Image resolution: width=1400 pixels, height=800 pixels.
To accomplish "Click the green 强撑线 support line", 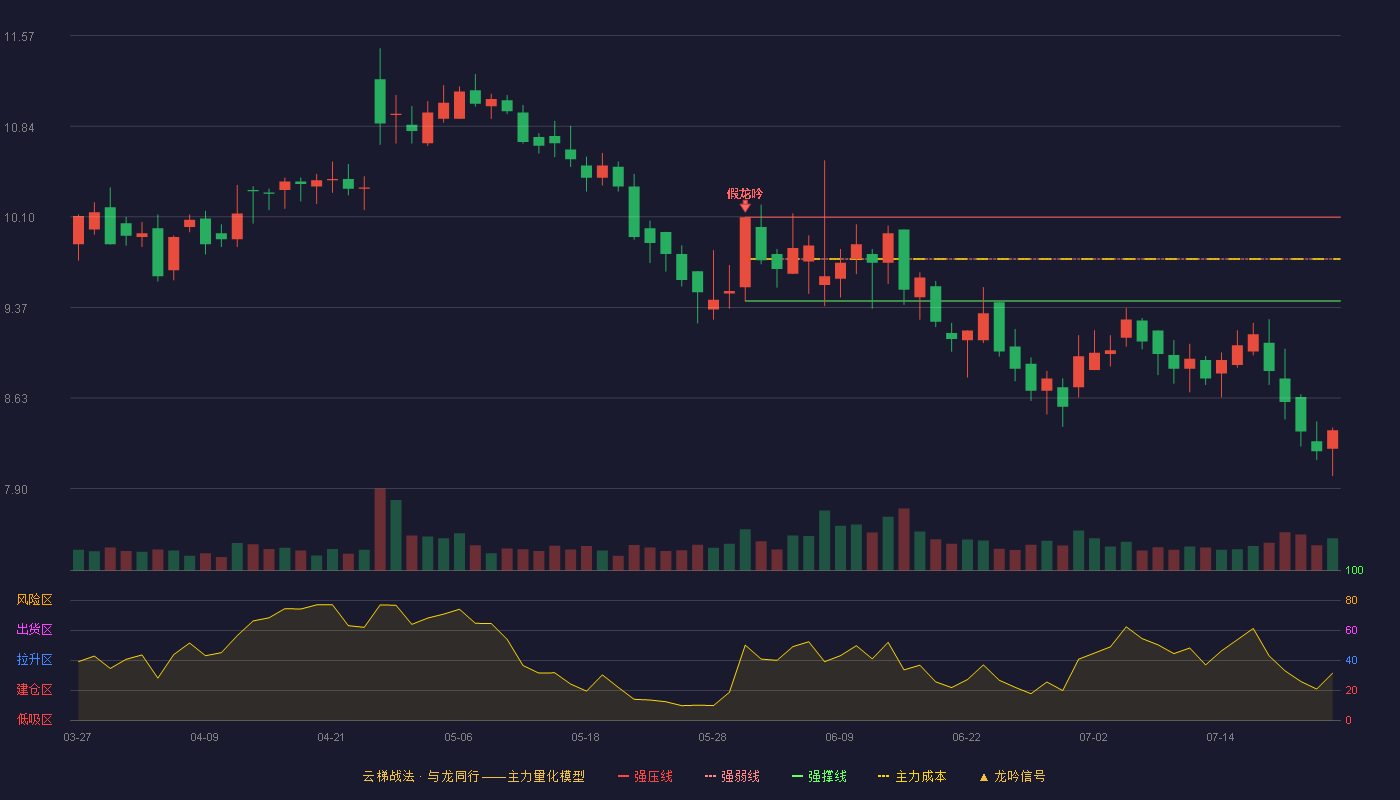I will click(1043, 301).
